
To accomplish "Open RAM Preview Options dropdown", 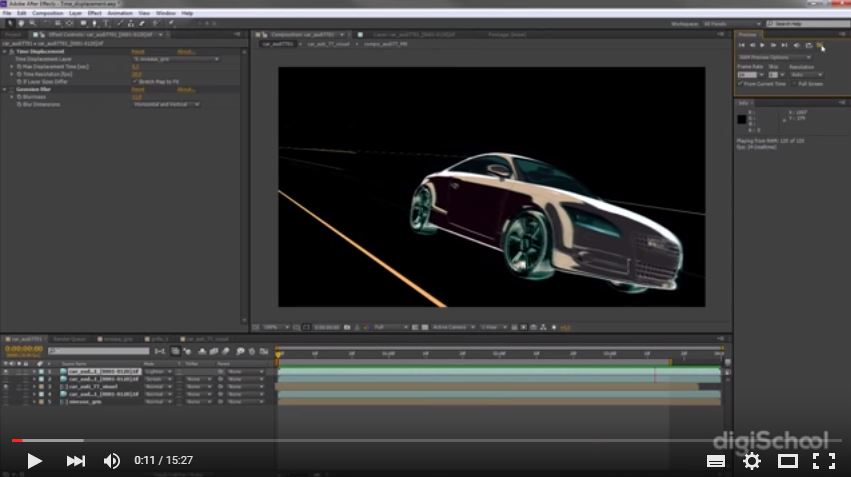I will (774, 57).
